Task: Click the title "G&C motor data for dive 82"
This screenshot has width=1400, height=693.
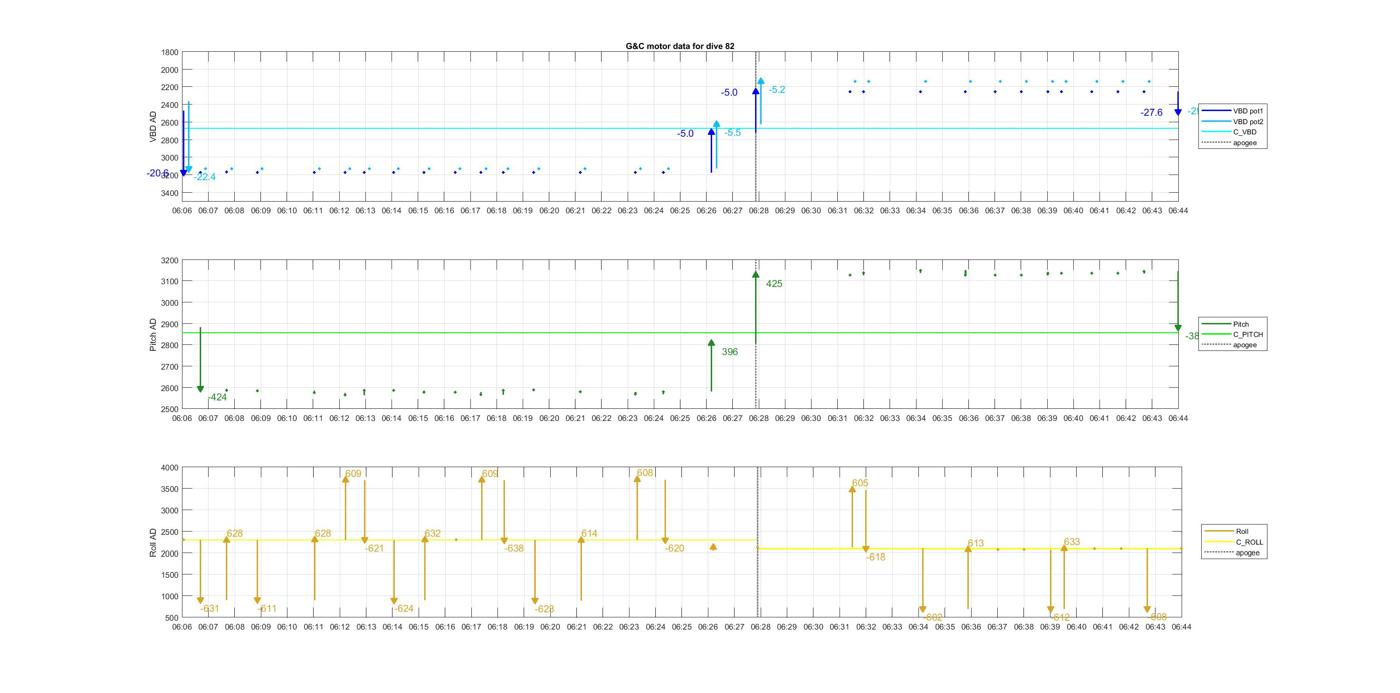Action: [x=680, y=46]
